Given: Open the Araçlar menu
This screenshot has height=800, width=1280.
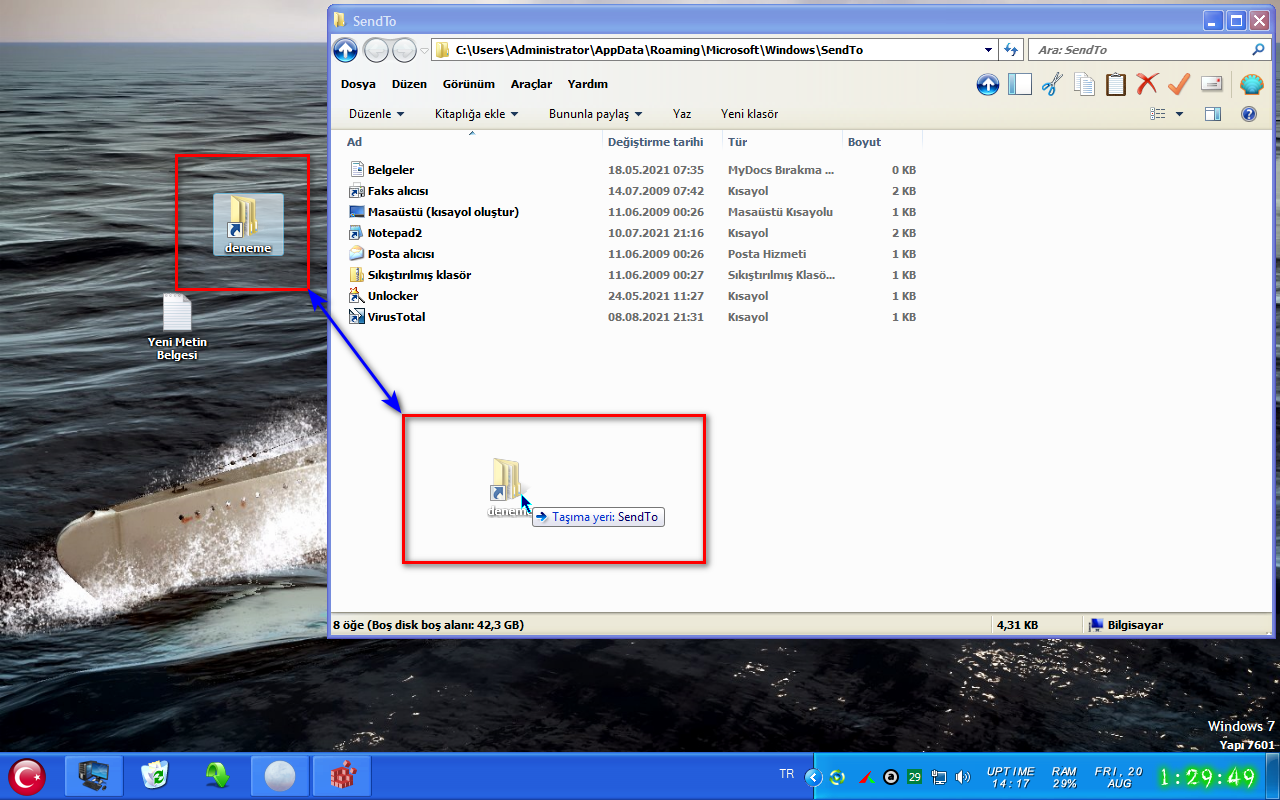Looking at the screenshot, I should point(531,84).
